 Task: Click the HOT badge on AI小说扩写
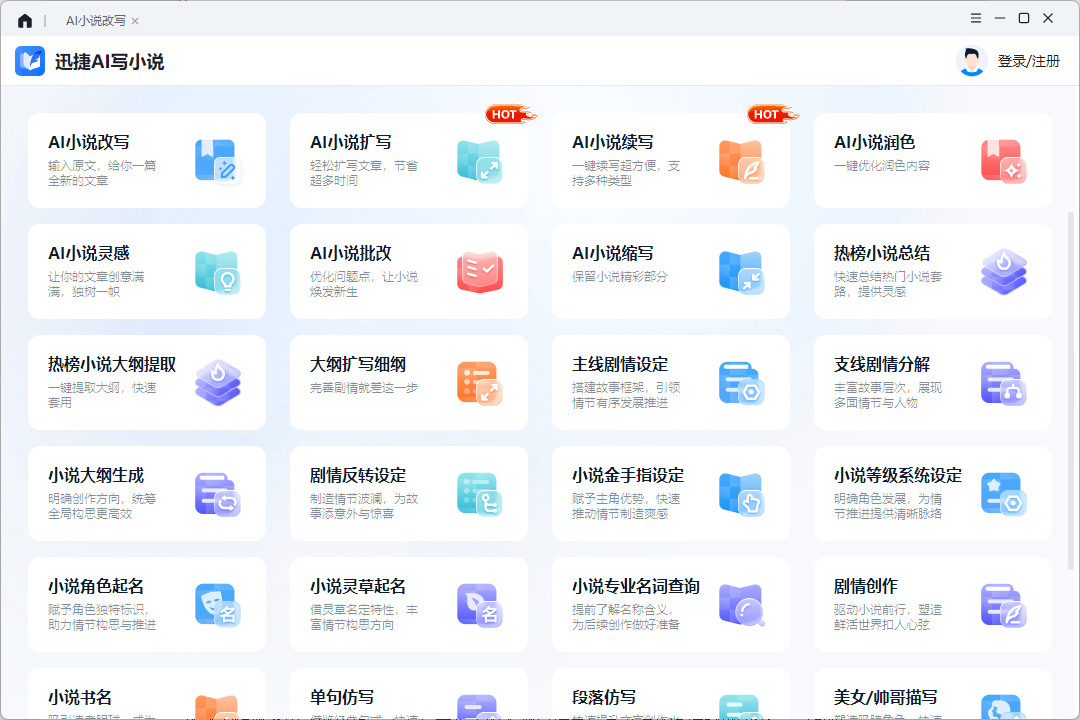point(510,114)
